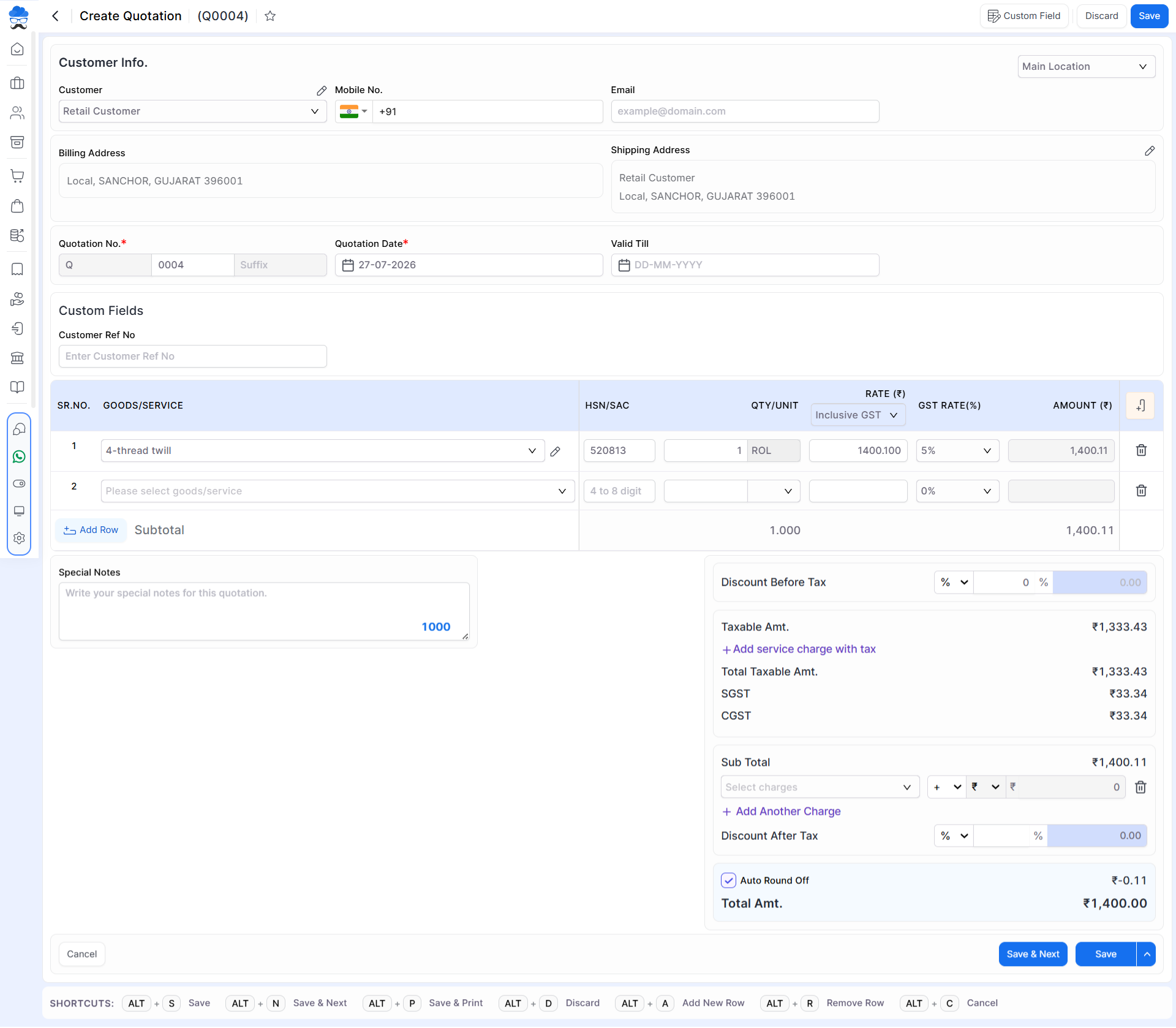Click the Valid Till date field
1176x1028 pixels.
(x=745, y=265)
